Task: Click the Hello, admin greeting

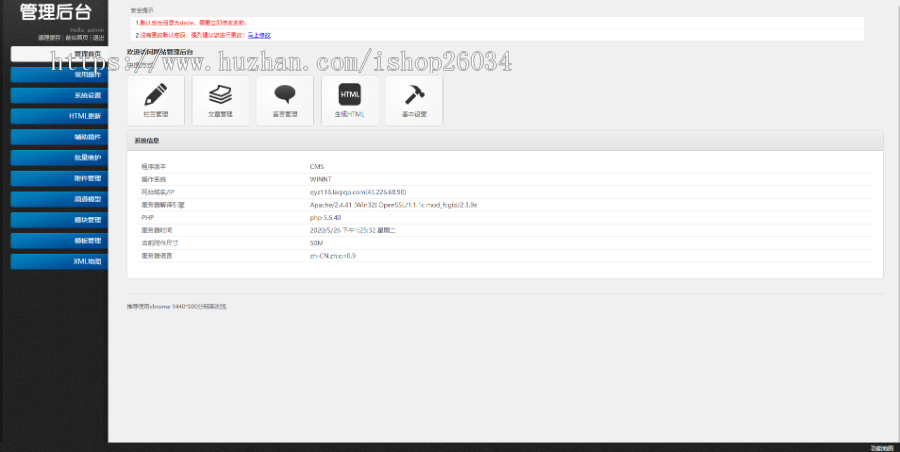Action: [87, 30]
